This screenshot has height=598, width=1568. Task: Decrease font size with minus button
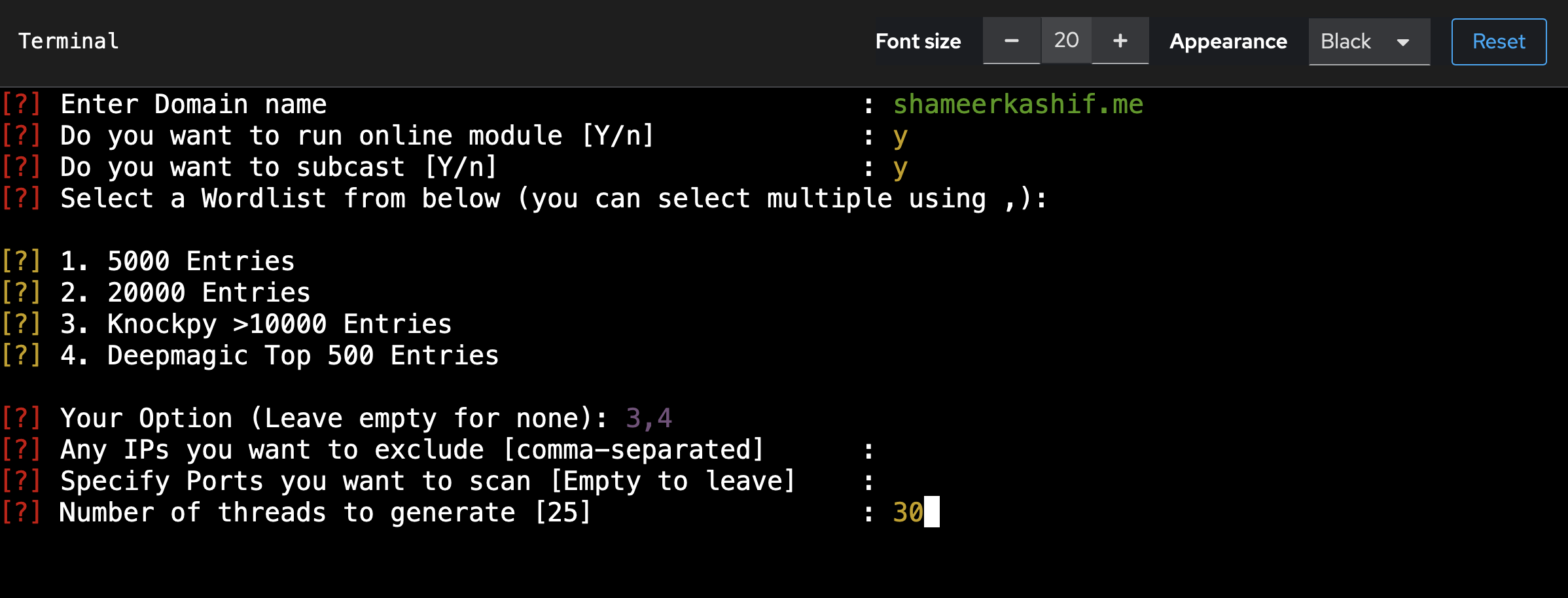click(x=1011, y=41)
